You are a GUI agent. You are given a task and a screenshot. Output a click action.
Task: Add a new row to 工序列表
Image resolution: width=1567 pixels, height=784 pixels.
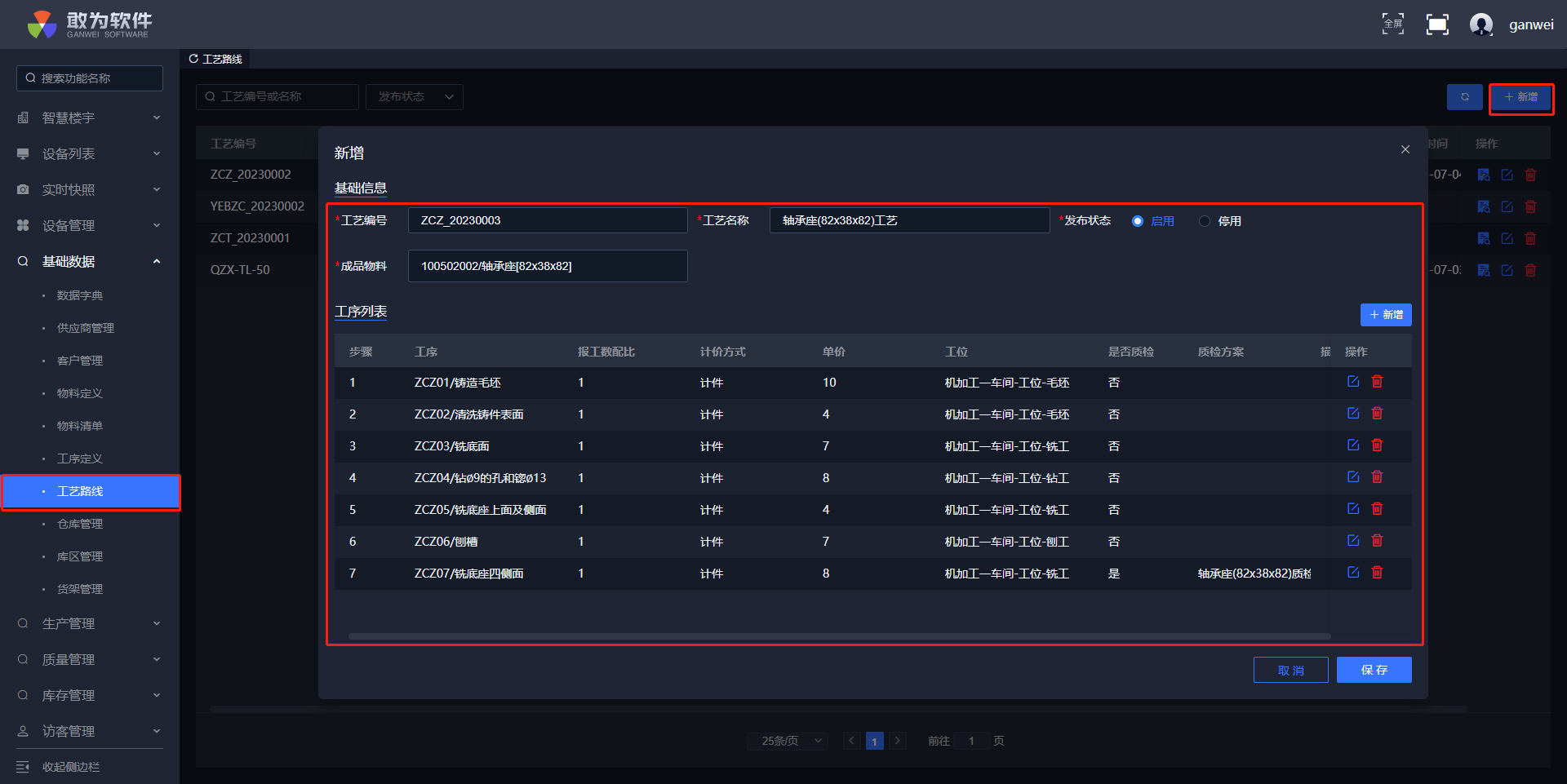click(x=1385, y=315)
